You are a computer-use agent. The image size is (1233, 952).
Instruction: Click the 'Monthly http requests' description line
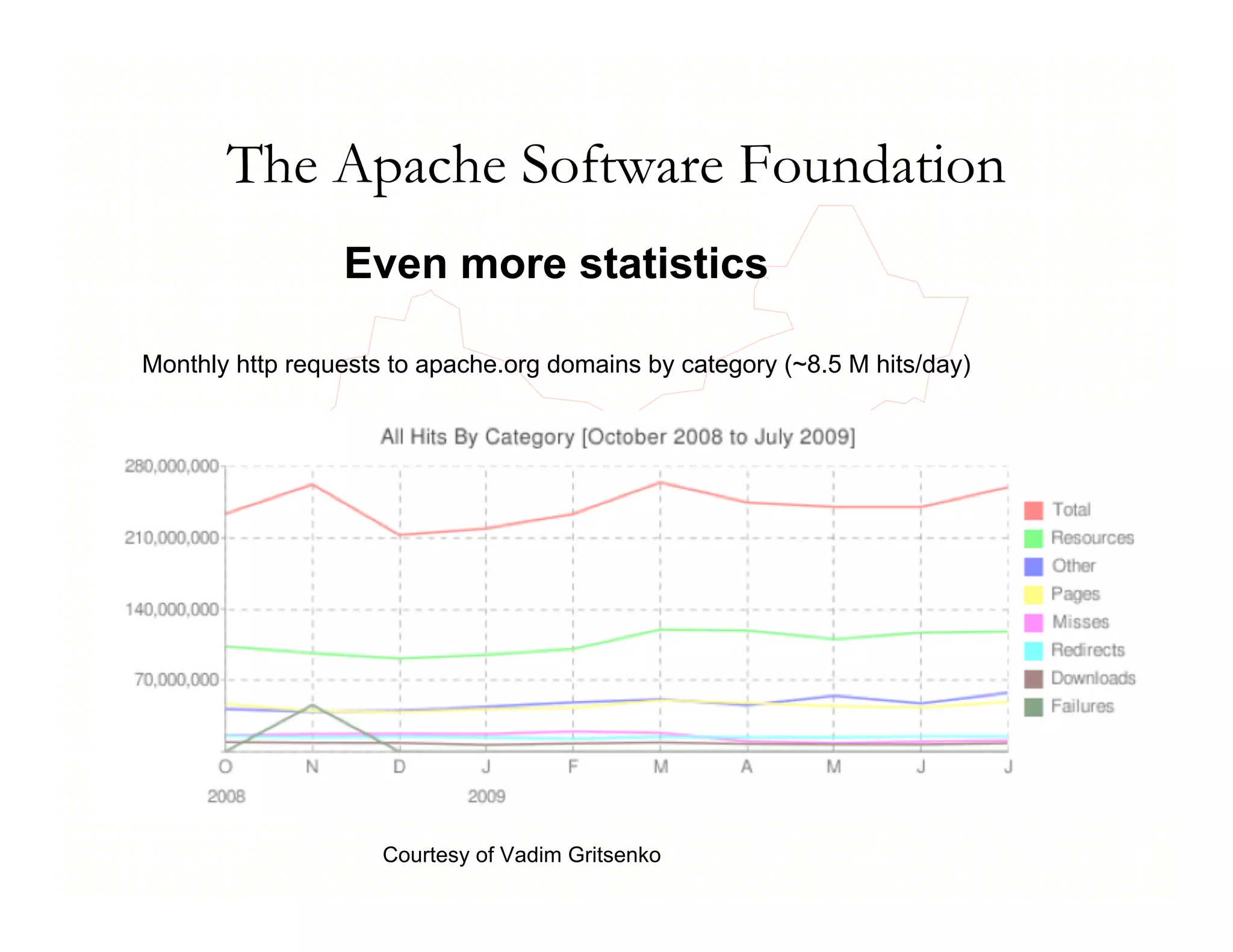(556, 365)
